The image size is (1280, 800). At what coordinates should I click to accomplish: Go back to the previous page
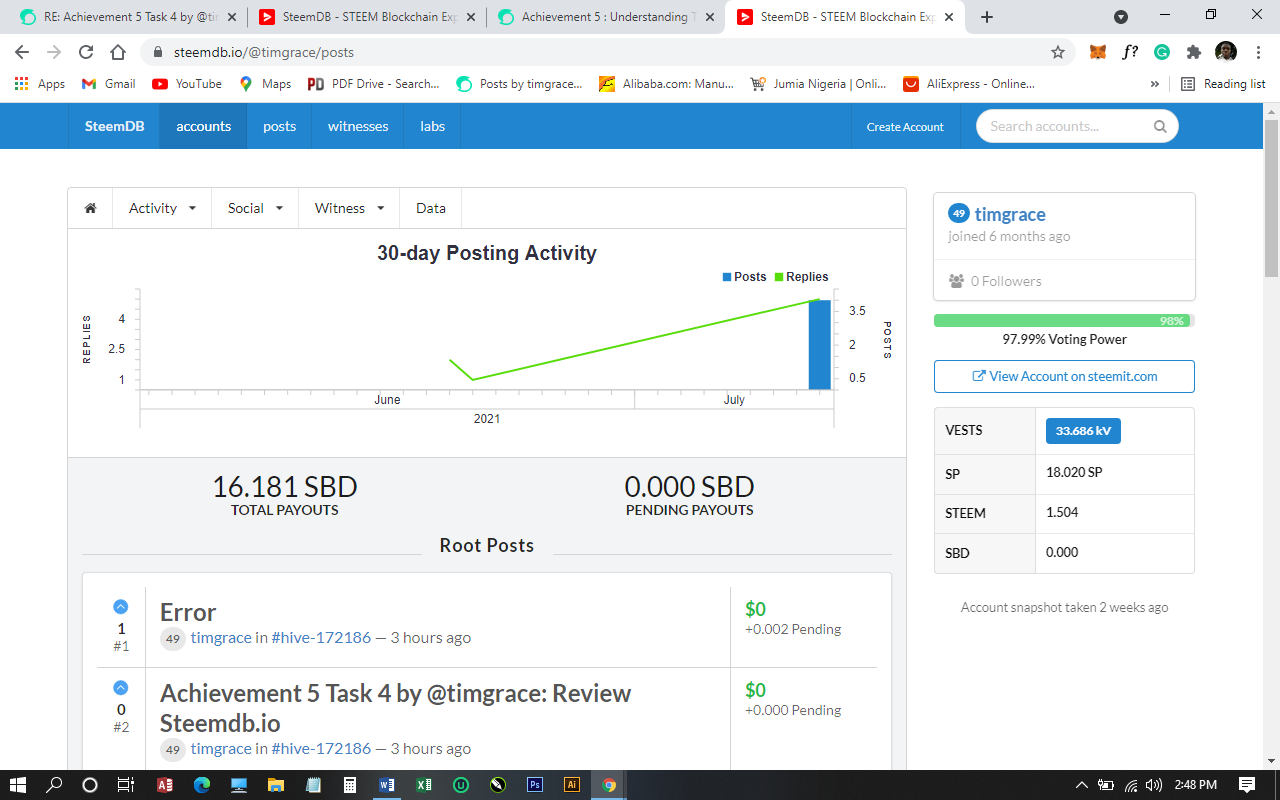click(x=22, y=52)
